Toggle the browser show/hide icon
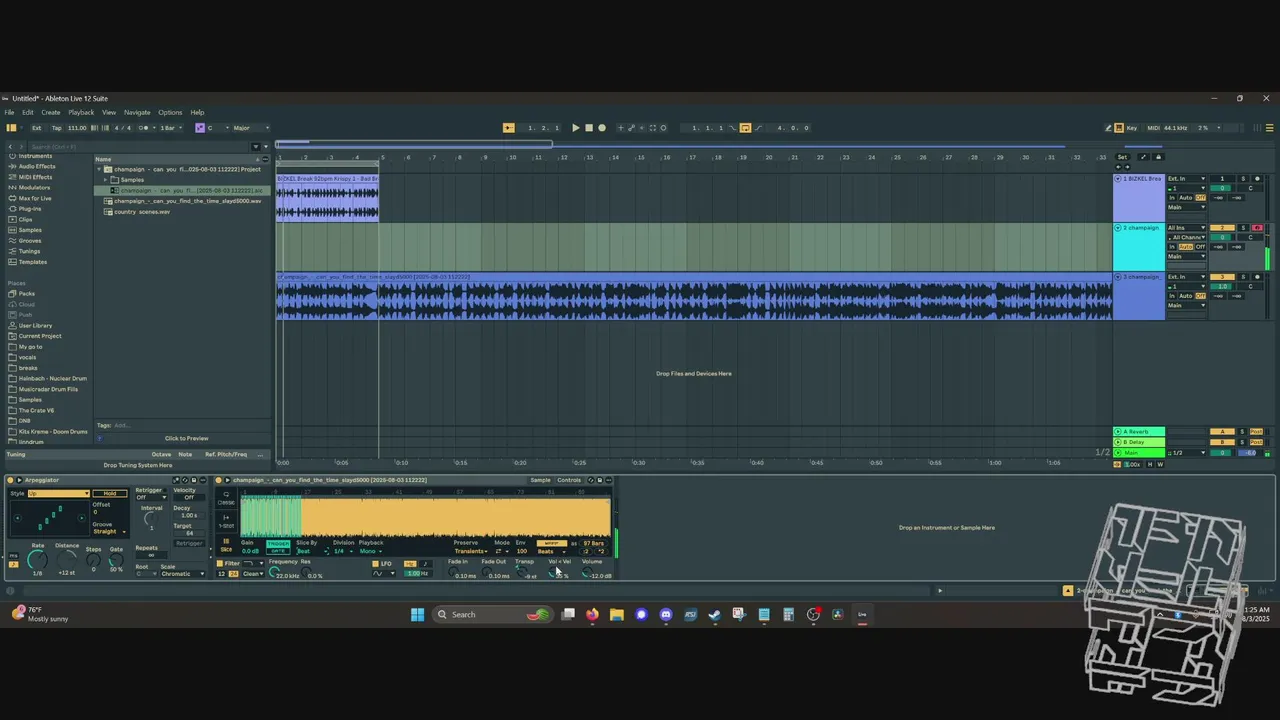 pyautogui.click(x=11, y=128)
